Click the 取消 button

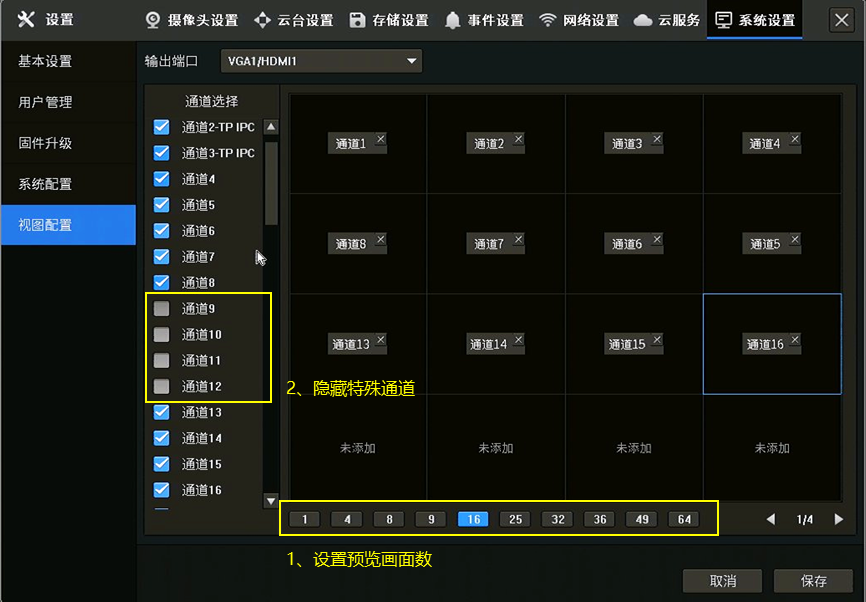[722, 581]
